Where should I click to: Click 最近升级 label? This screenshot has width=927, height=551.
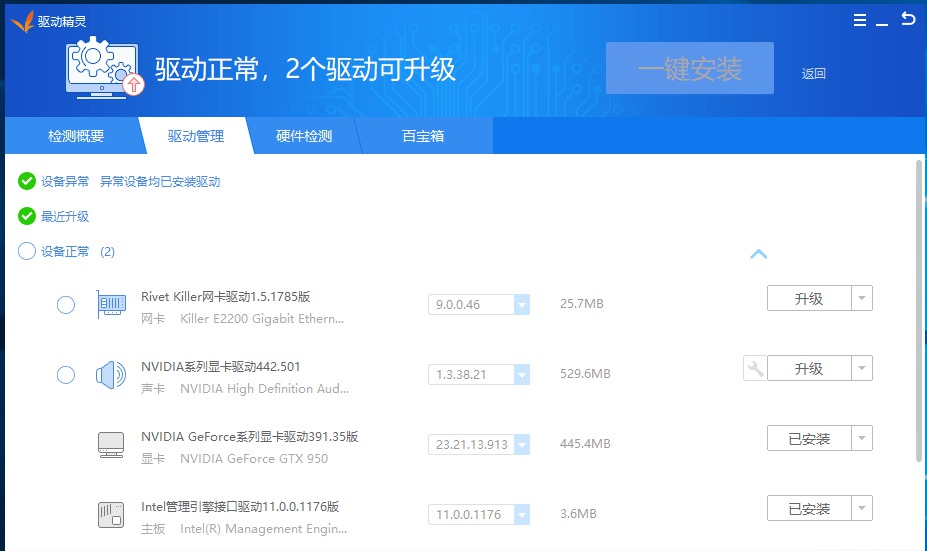point(65,216)
